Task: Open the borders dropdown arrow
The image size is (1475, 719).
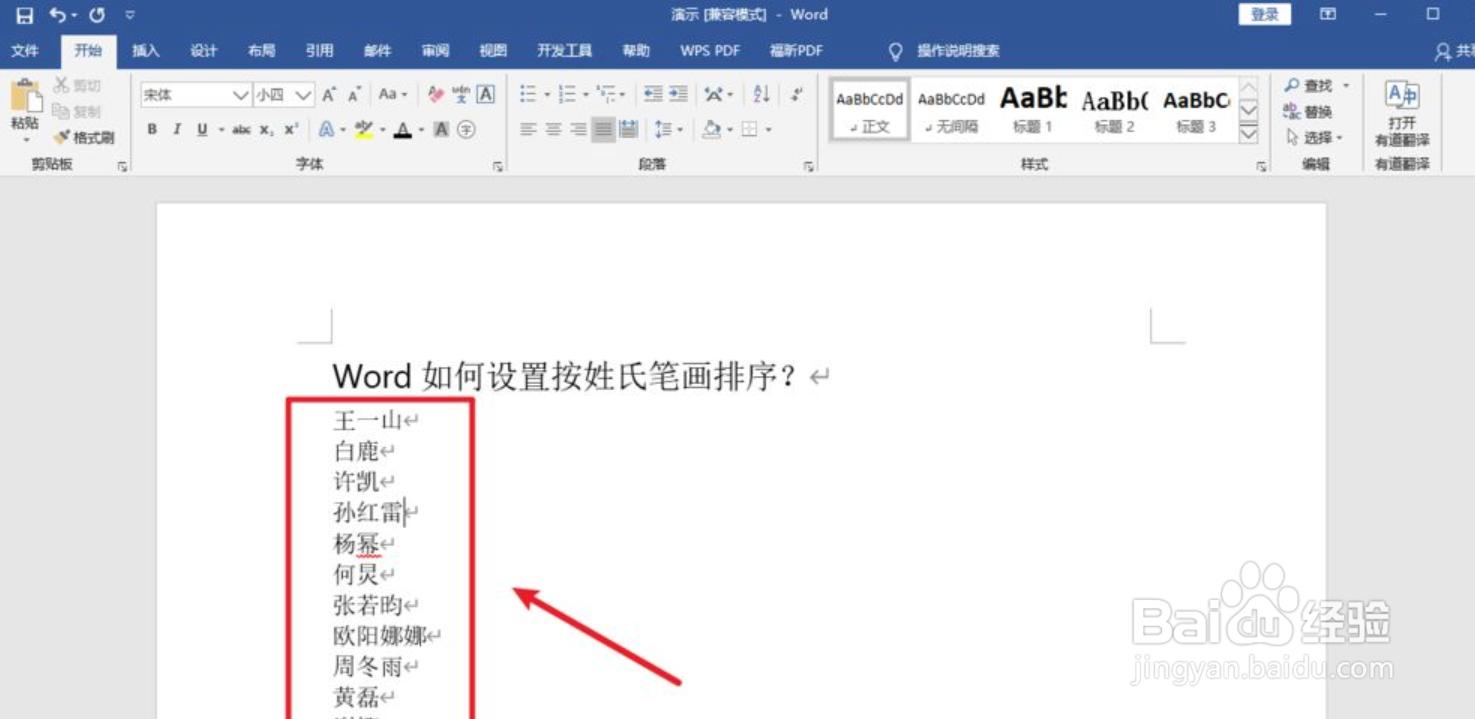Action: click(x=768, y=129)
